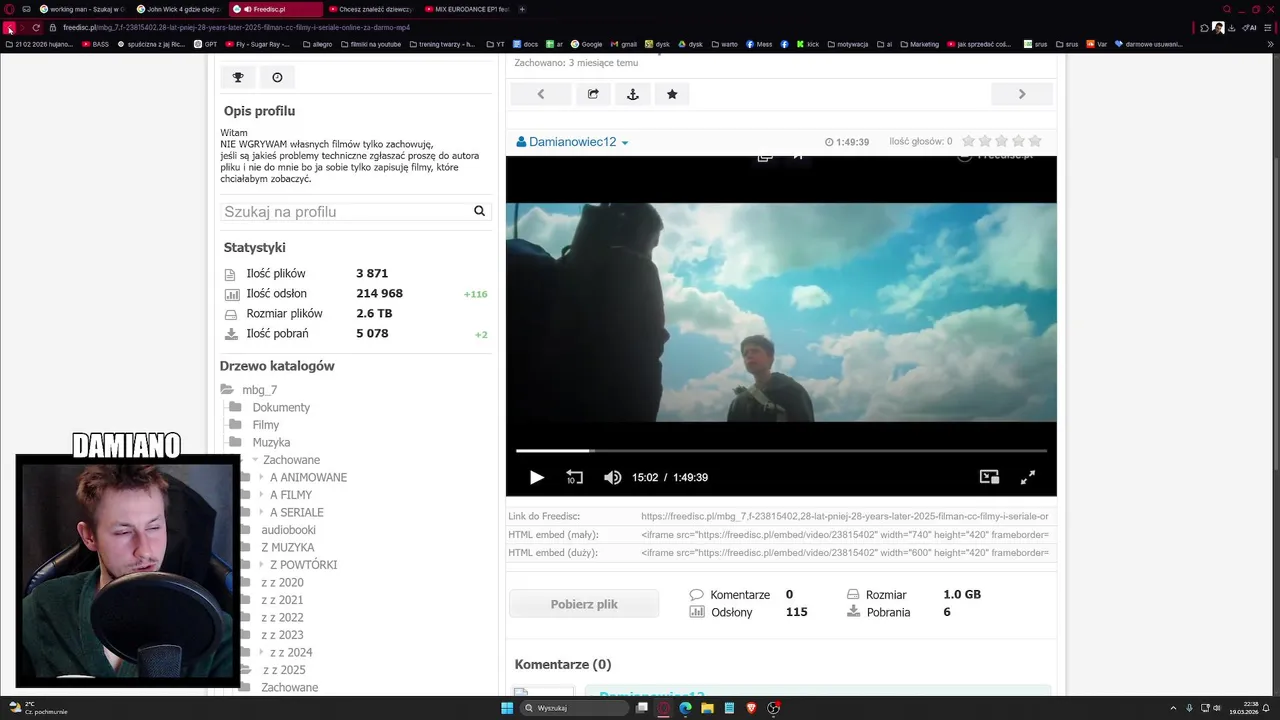Open OBS Studio from taskbar
The width and height of the screenshot is (1280, 720).
773,708
